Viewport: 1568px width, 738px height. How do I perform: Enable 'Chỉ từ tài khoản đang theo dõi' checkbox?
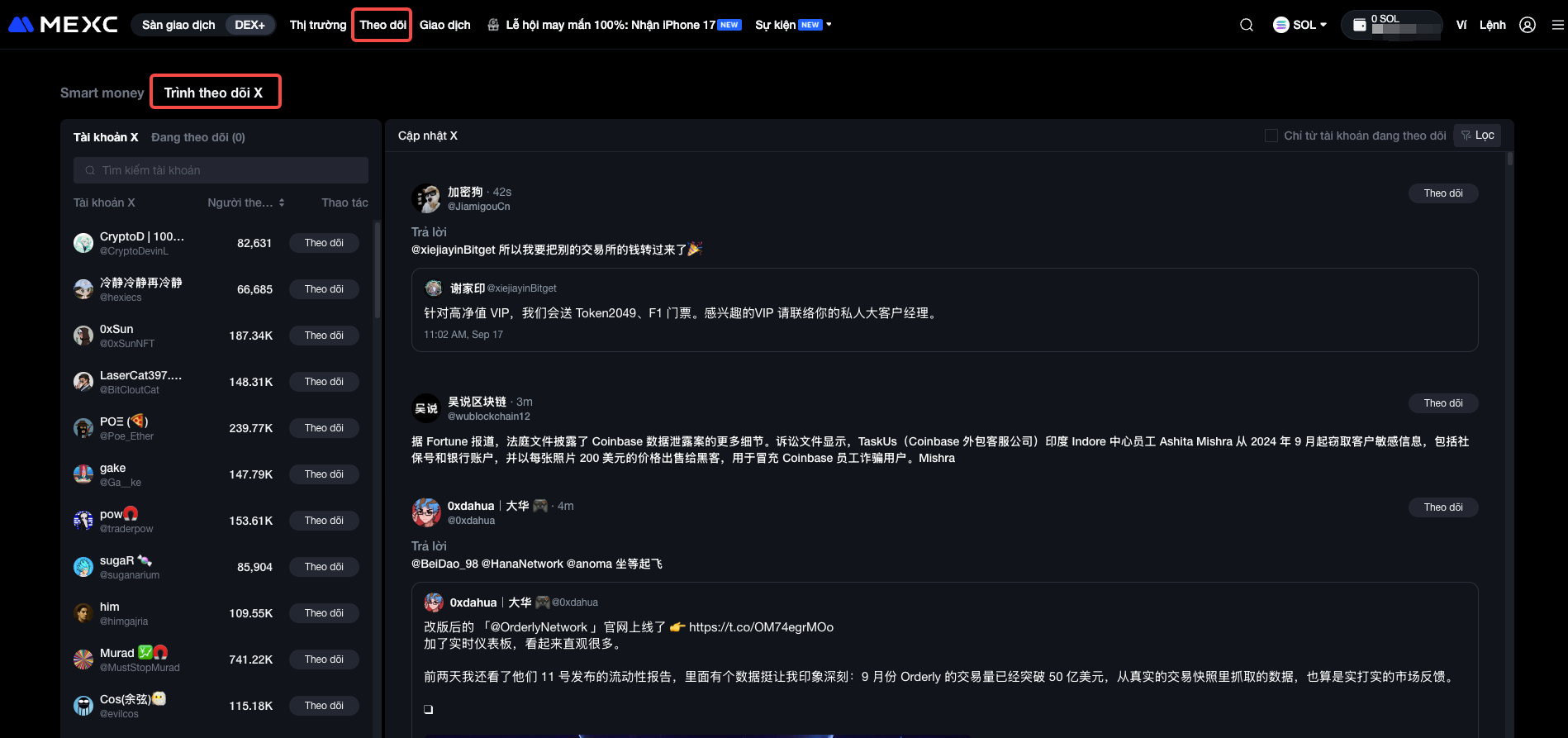1271,136
